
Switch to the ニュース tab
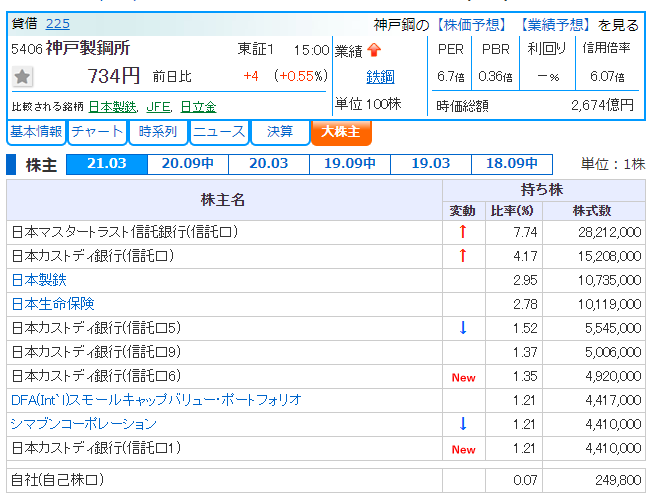click(x=219, y=132)
